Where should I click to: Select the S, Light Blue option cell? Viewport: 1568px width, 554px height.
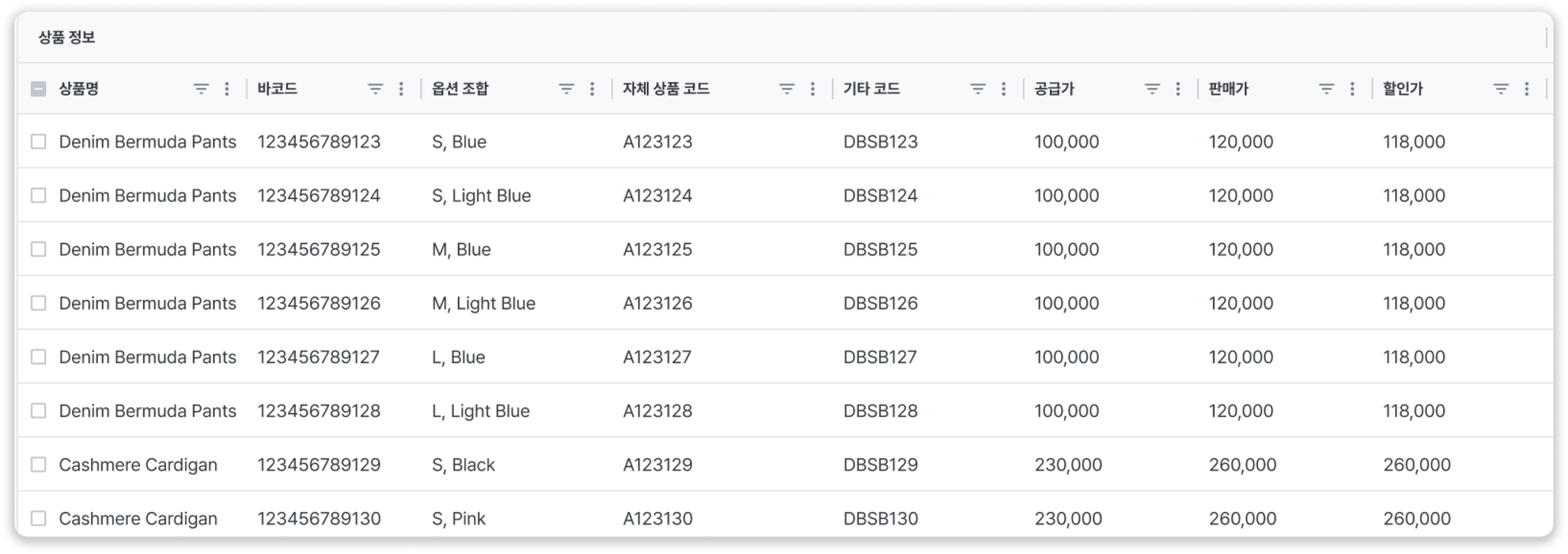[x=481, y=196]
